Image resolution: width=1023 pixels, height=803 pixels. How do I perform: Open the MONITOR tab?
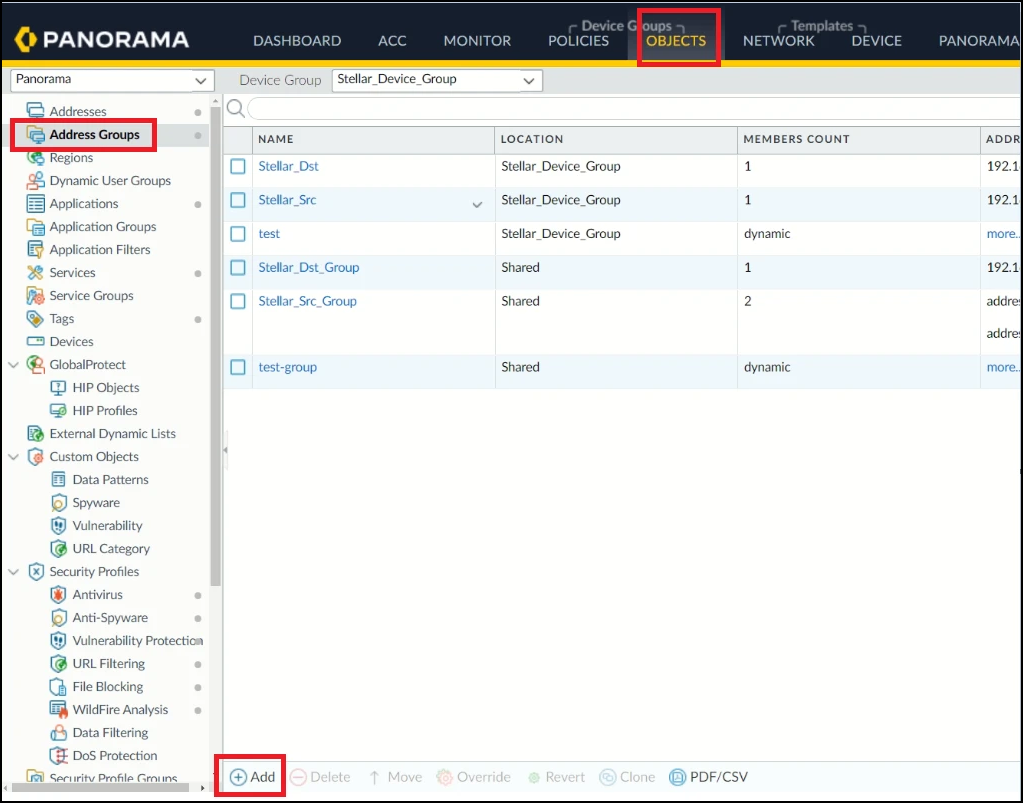pyautogui.click(x=477, y=41)
